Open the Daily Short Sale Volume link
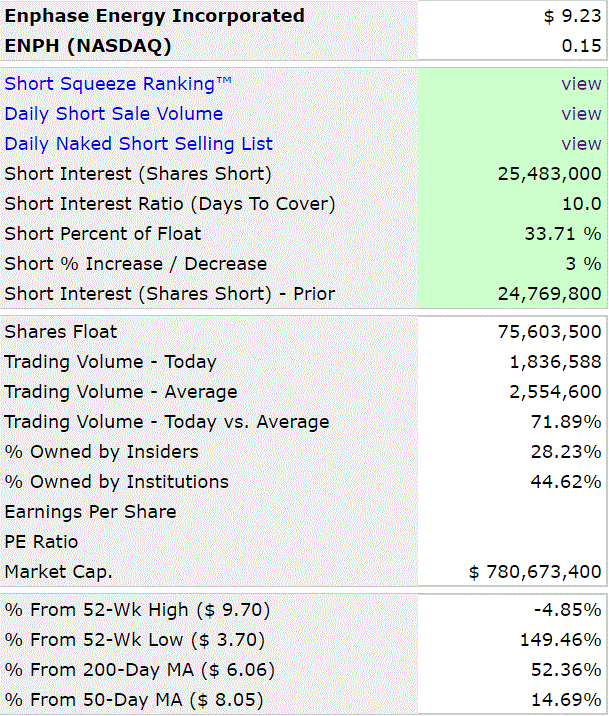The height and width of the screenshot is (716, 609). click(x=114, y=114)
